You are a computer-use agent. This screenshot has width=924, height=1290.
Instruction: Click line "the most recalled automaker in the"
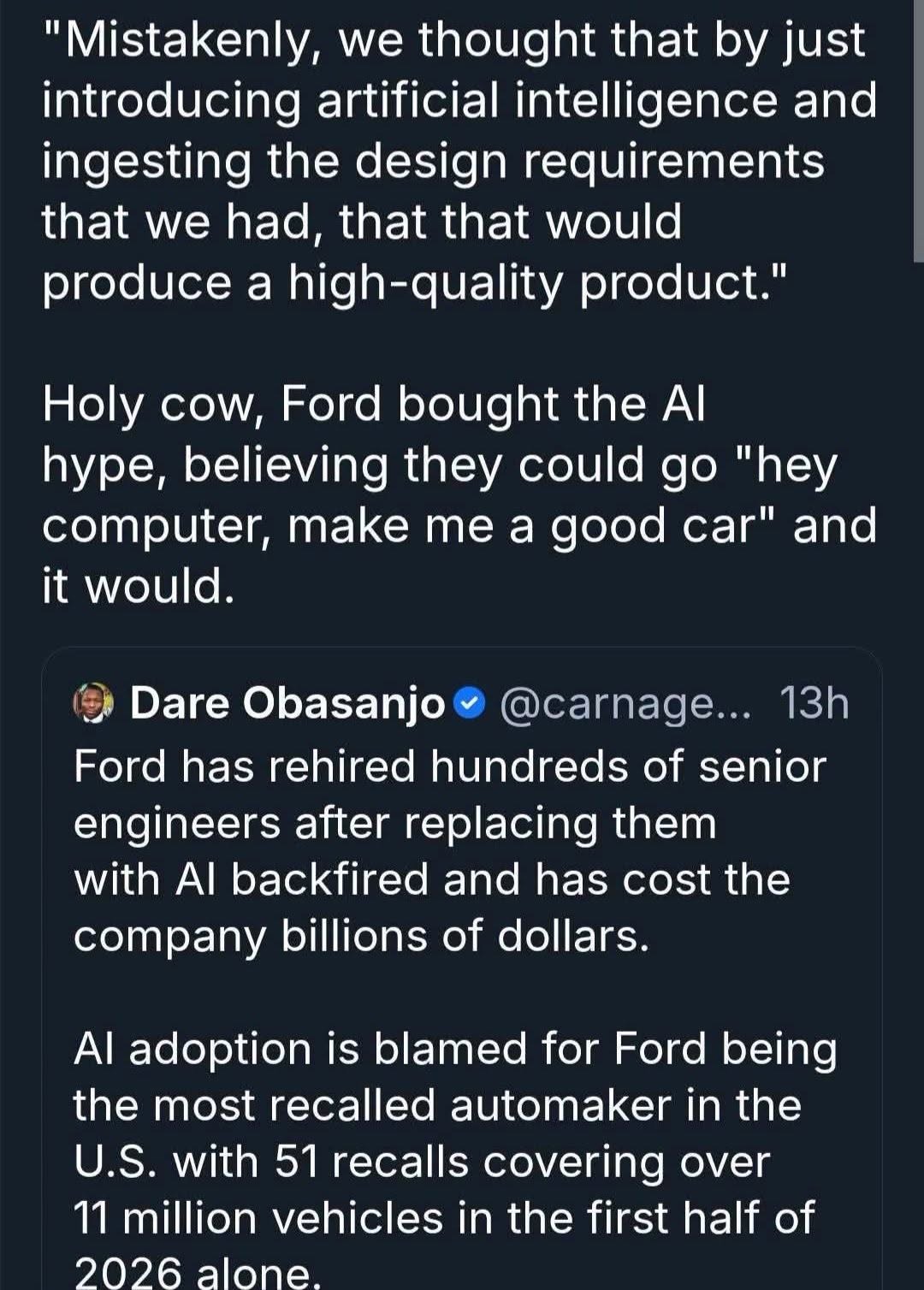coord(437,1105)
